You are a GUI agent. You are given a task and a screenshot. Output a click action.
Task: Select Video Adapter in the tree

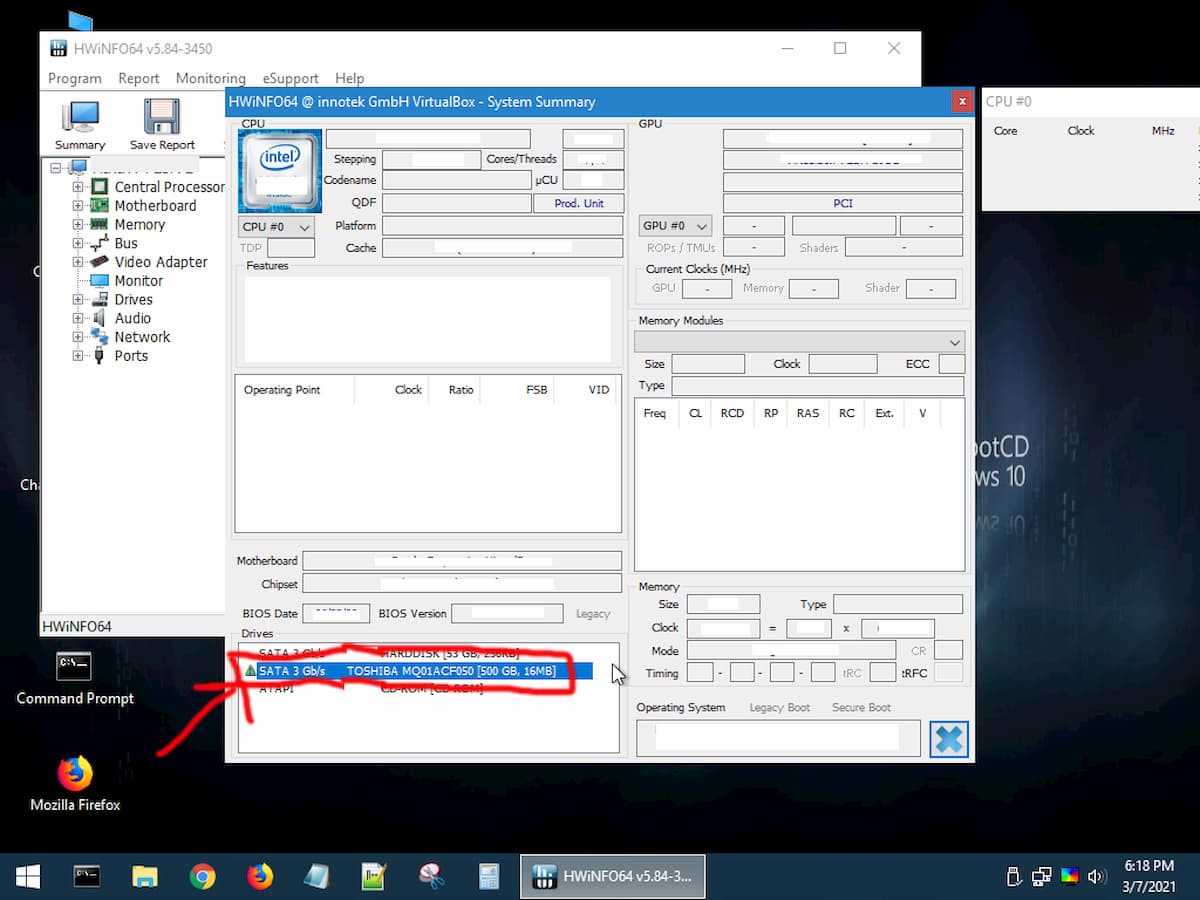[x=161, y=262]
